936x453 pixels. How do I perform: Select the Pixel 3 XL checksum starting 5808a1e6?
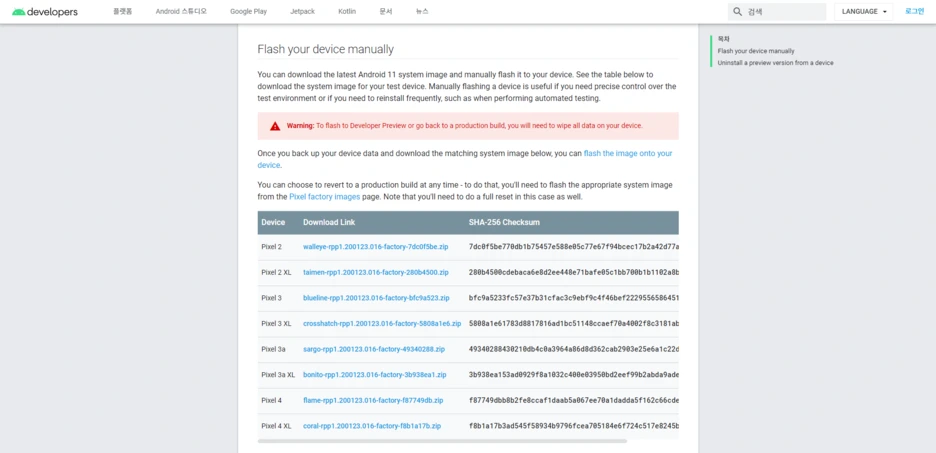point(574,323)
